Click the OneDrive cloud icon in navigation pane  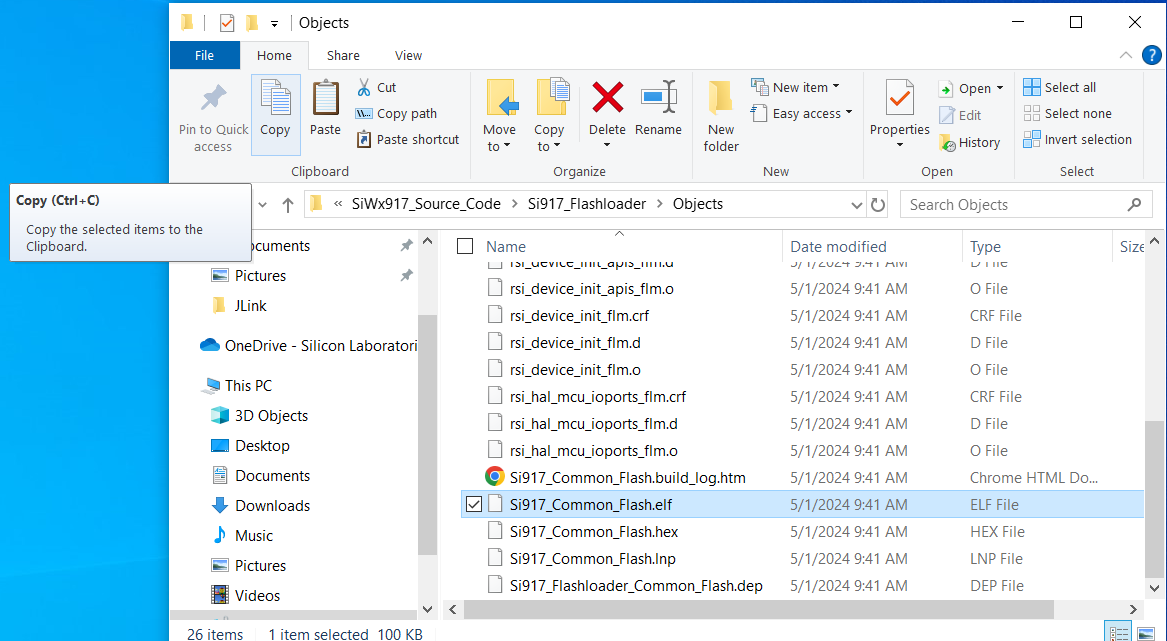(210, 345)
